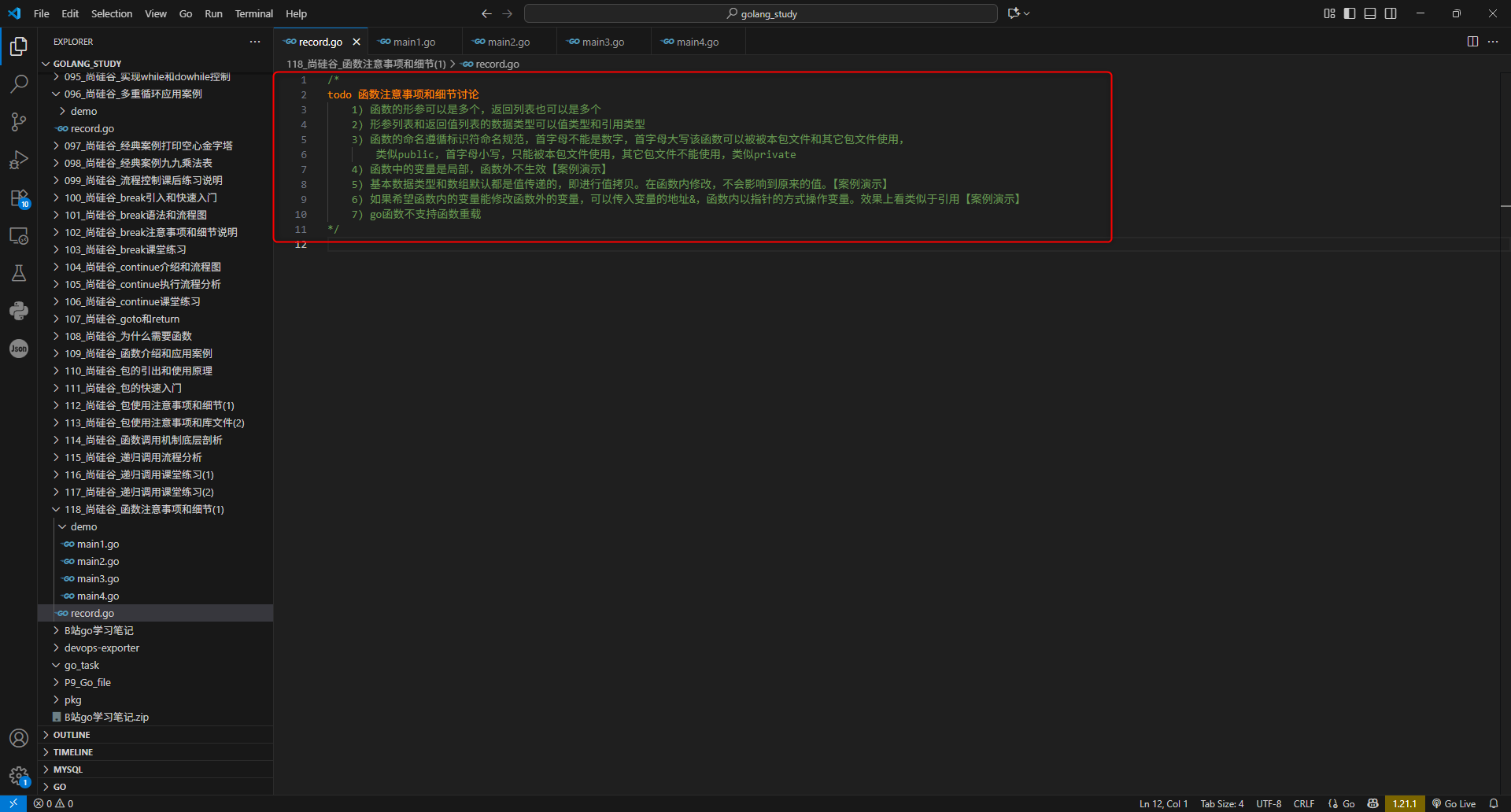The image size is (1511, 812).
Task: Open the Copilot chat icon in title bar
Action: coord(1014,13)
